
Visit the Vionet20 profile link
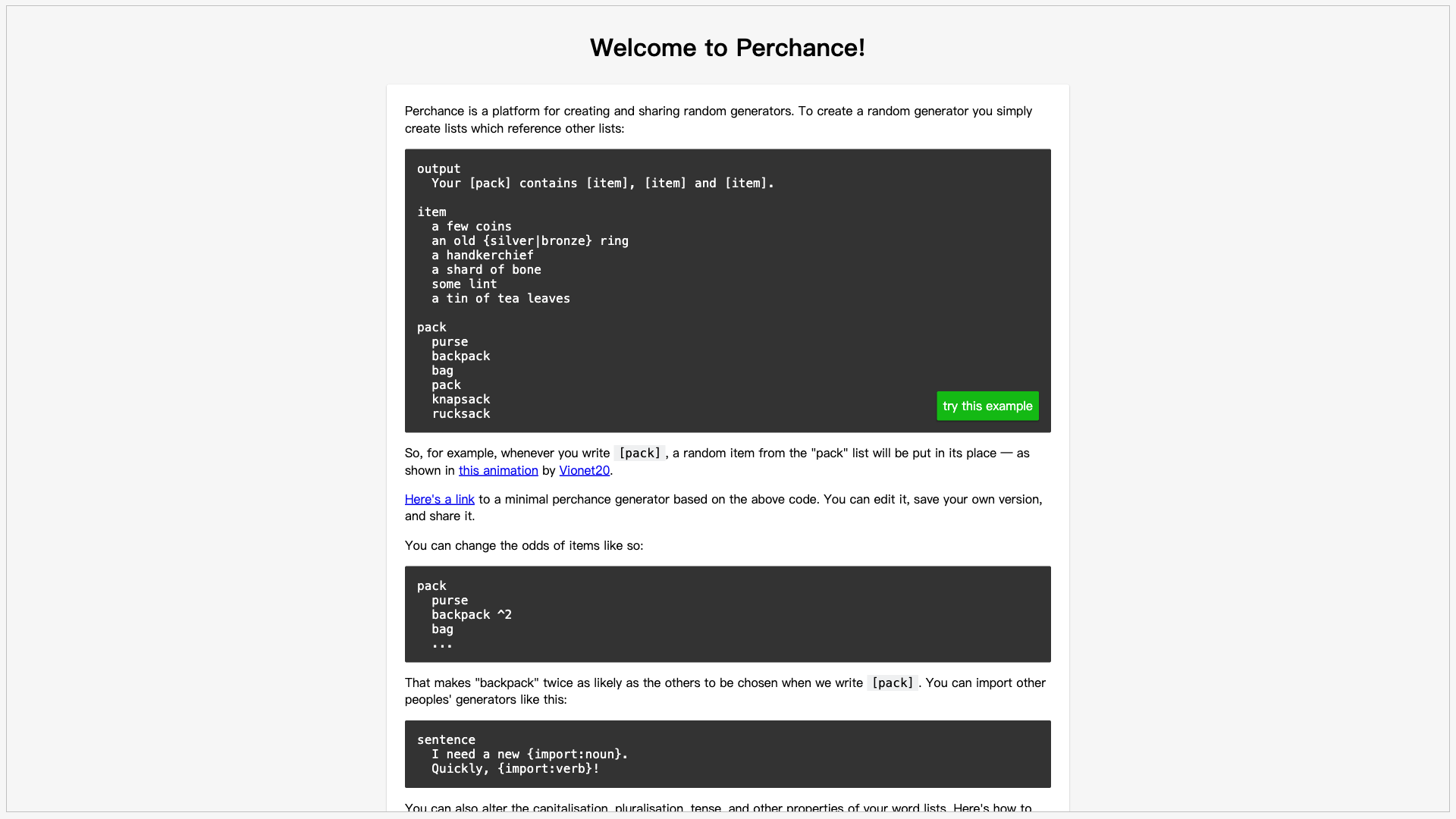[x=584, y=470]
